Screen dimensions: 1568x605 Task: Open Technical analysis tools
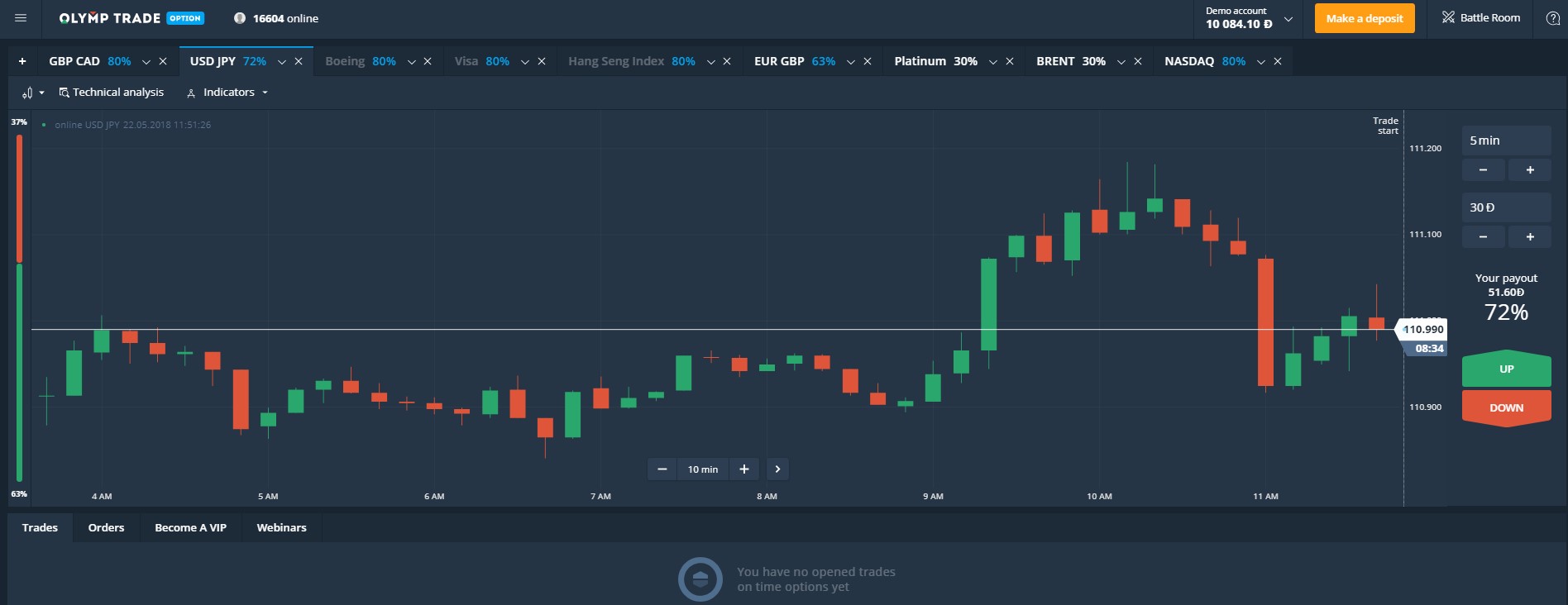tap(112, 93)
